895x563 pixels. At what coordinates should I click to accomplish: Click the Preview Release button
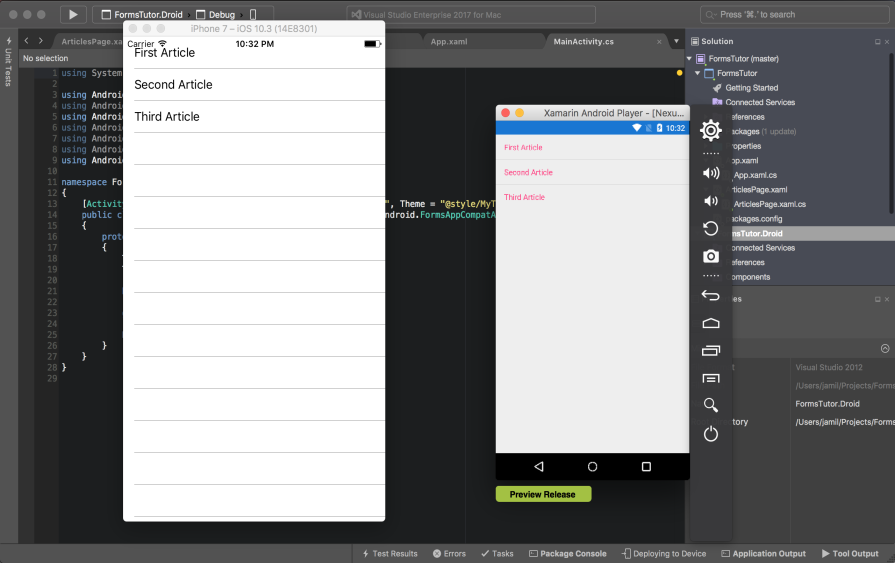[543, 494]
